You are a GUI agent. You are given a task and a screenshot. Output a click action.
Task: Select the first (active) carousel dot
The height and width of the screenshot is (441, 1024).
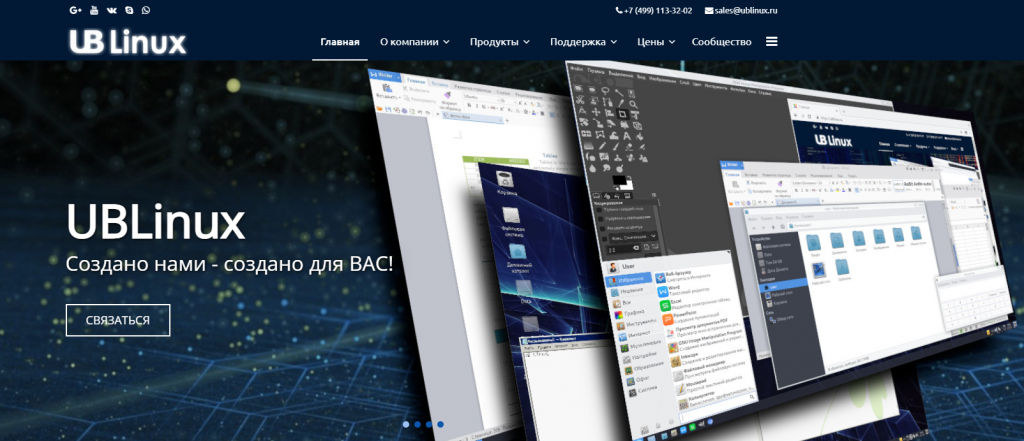click(x=406, y=424)
